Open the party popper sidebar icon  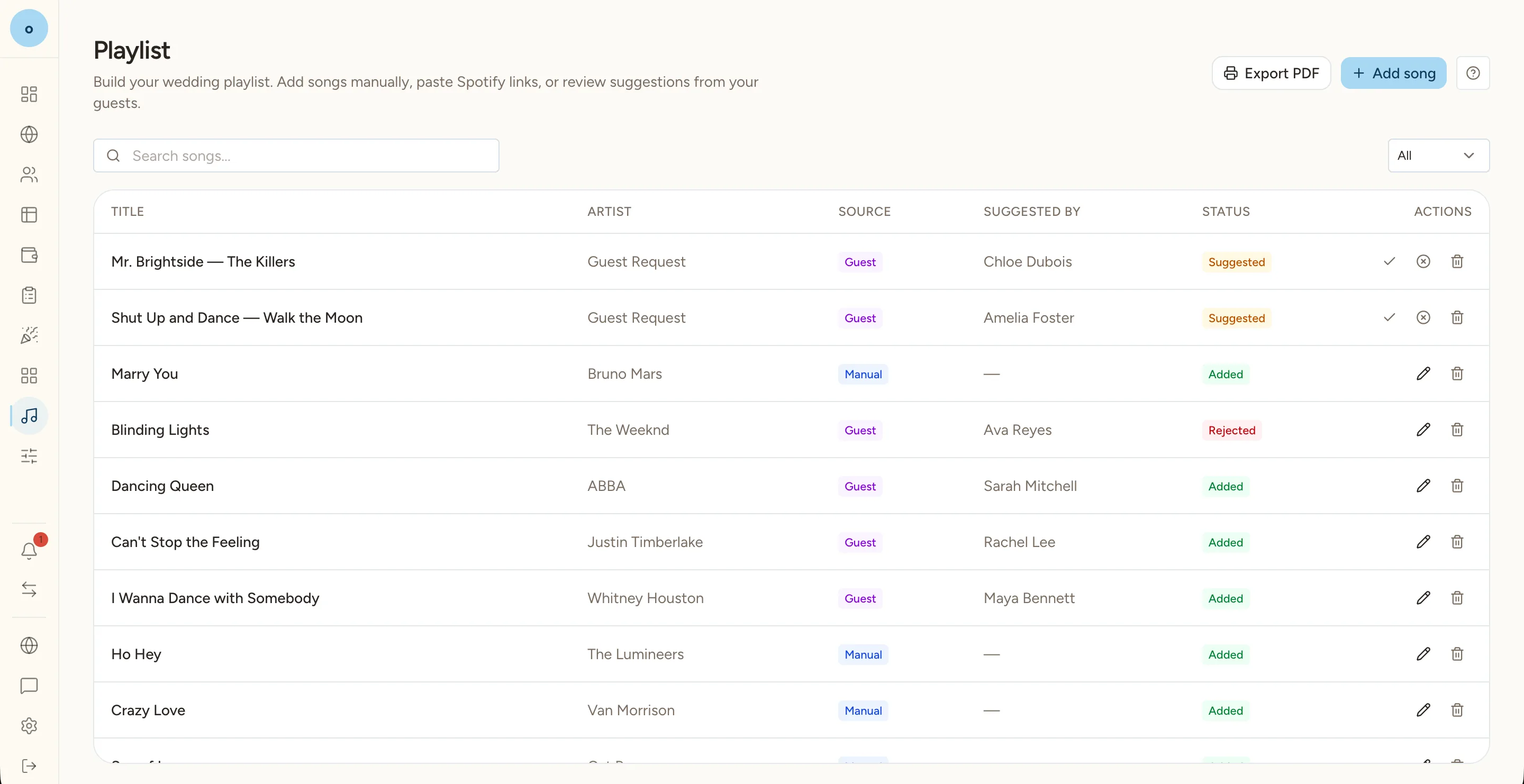tap(29, 336)
